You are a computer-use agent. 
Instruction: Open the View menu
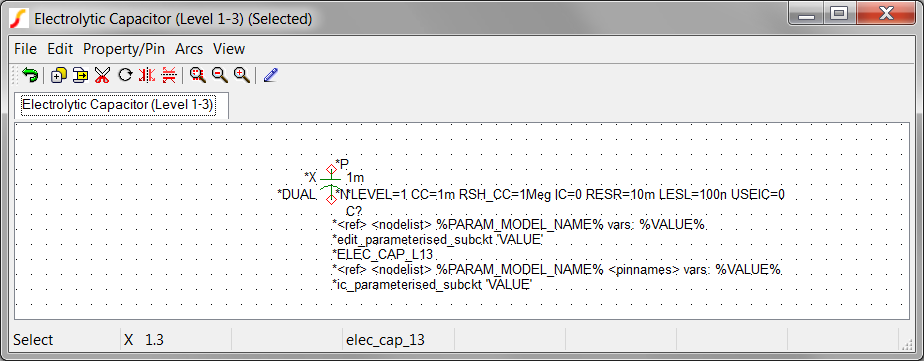[x=229, y=49]
